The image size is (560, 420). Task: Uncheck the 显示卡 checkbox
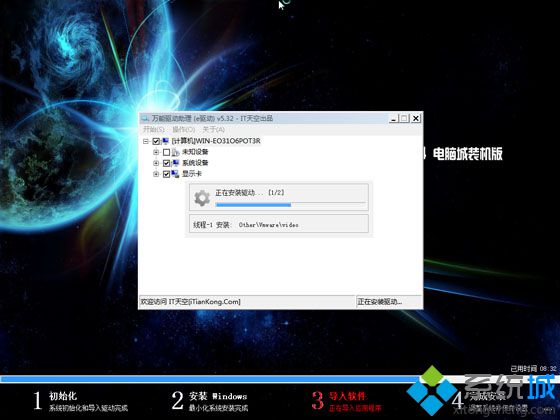point(166,174)
